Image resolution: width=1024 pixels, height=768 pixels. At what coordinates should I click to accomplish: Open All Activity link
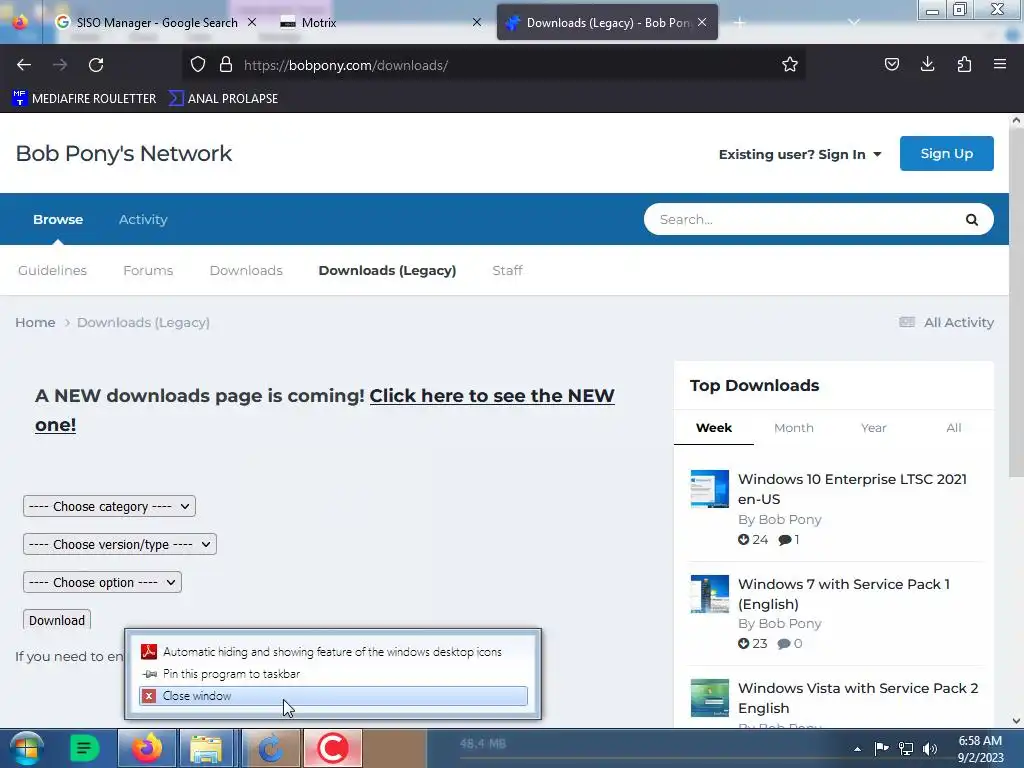click(x=946, y=323)
